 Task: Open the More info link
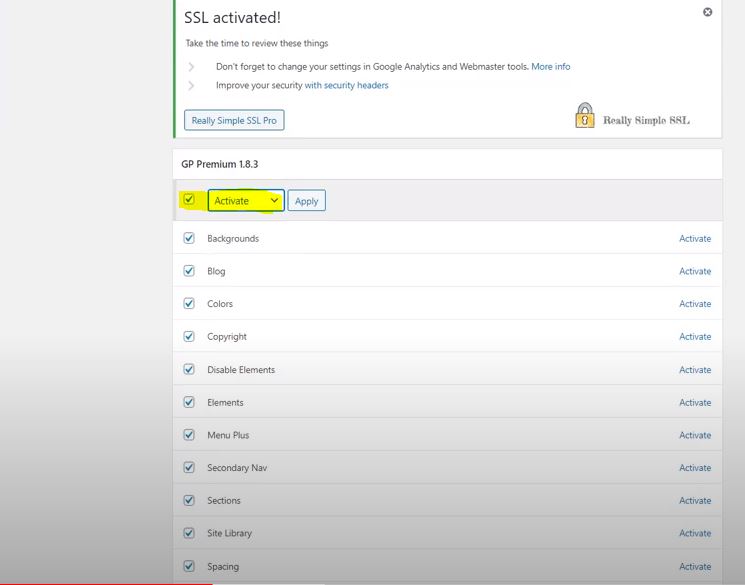551,67
